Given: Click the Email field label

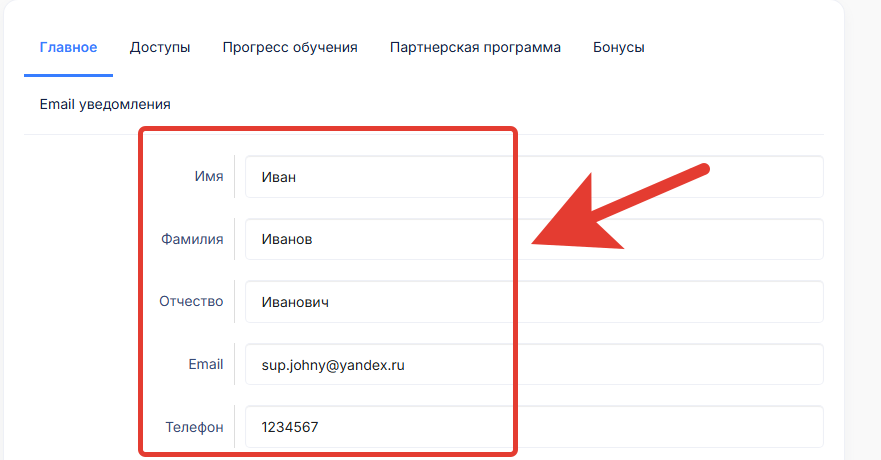Looking at the screenshot, I should pyautogui.click(x=206, y=365).
